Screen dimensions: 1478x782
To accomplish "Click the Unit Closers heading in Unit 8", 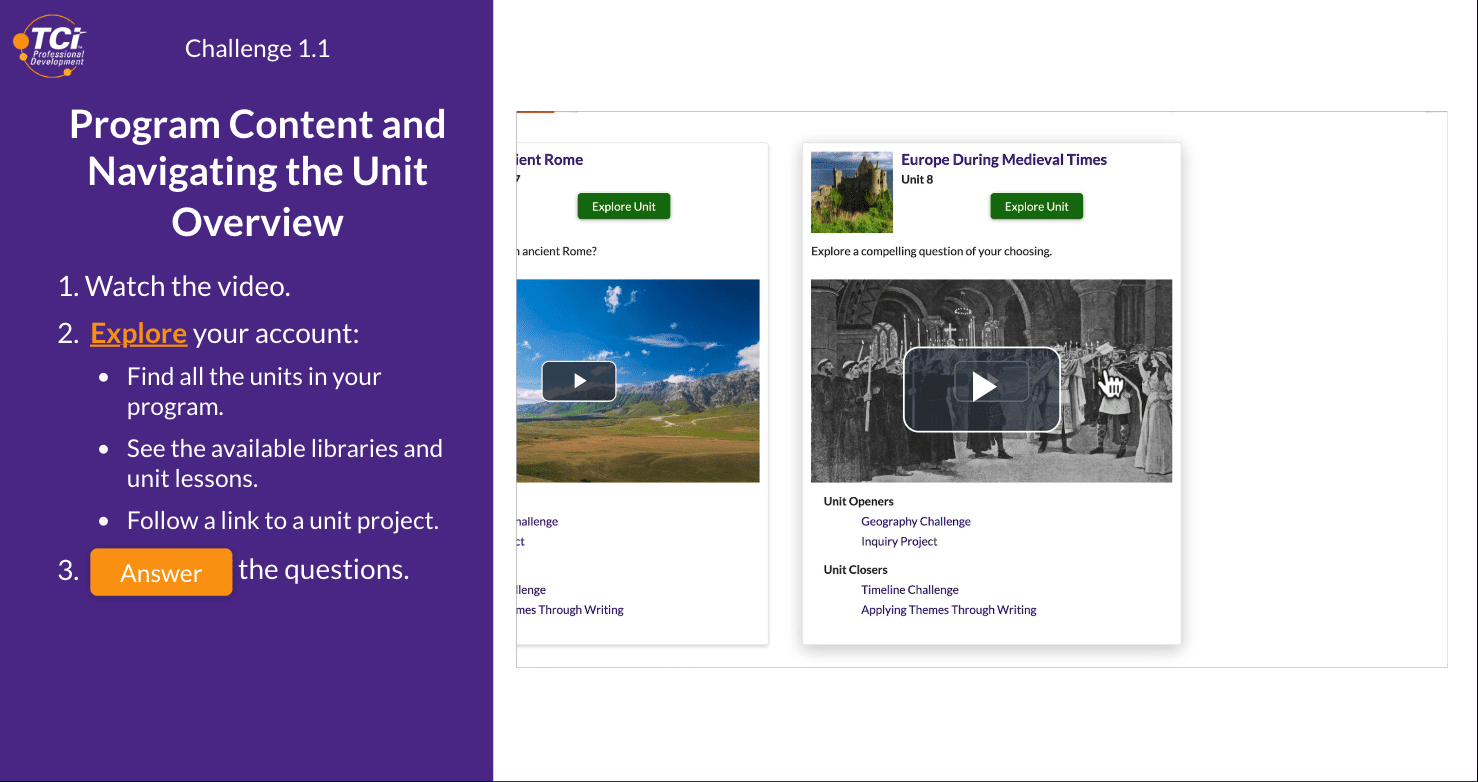I will (855, 570).
